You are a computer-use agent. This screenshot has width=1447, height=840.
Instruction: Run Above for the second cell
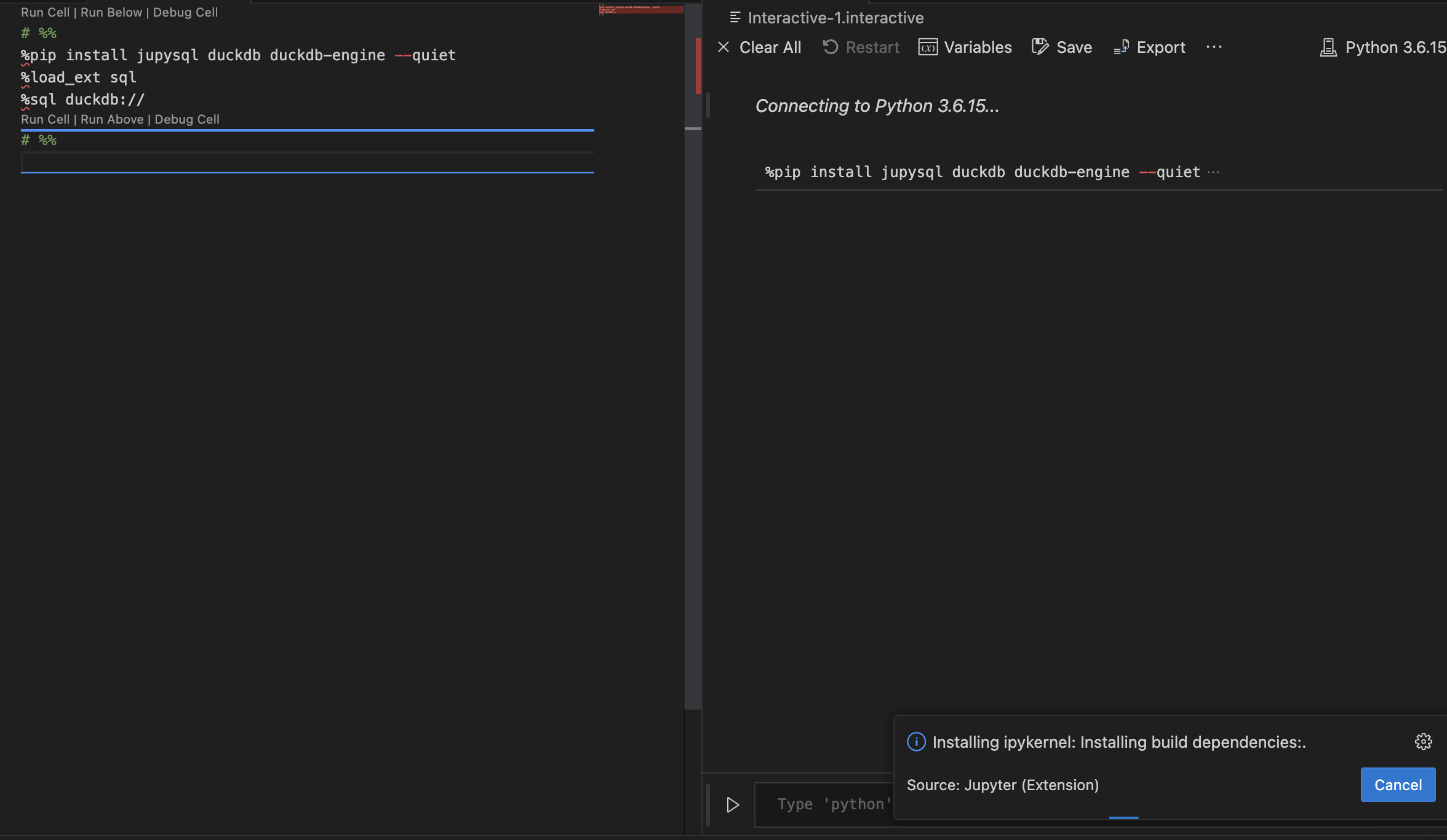click(111, 119)
